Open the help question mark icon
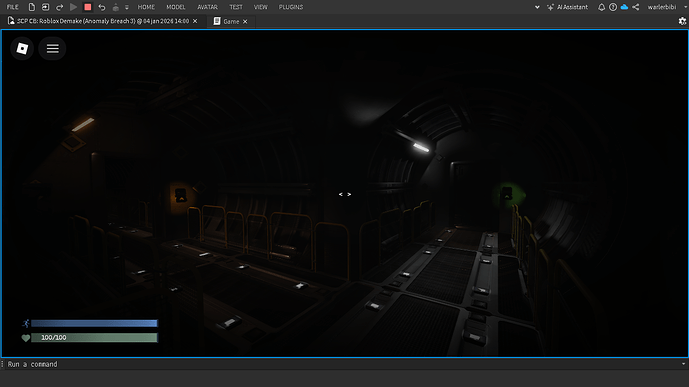The image size is (689, 387). pos(613,7)
